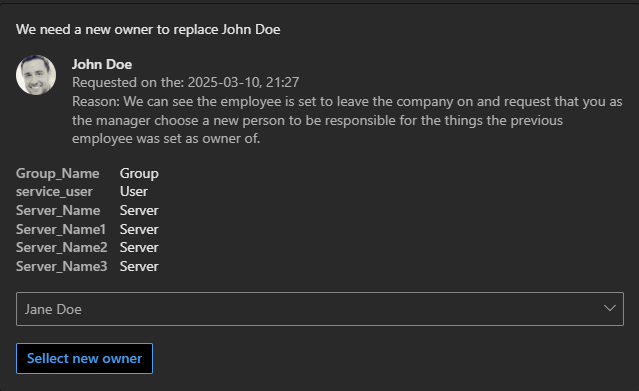The height and width of the screenshot is (391, 639).
Task: Click the Server_Name2 row label
Action: point(62,247)
